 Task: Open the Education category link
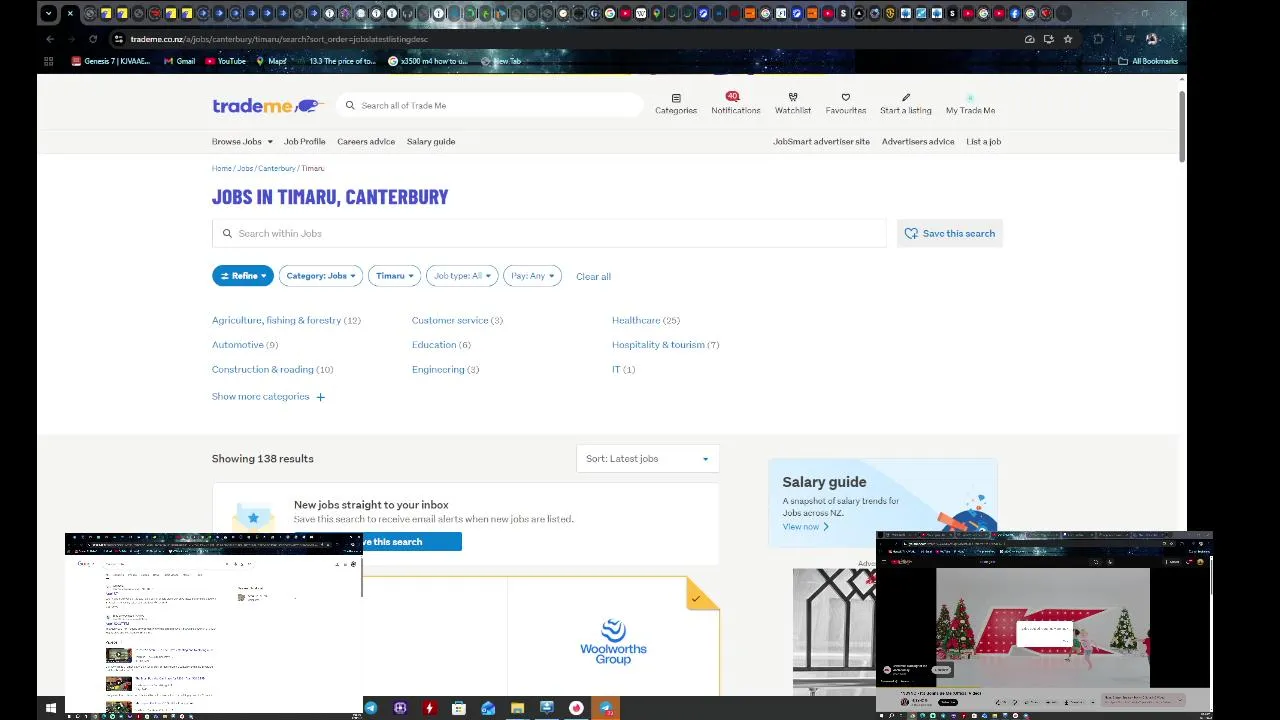441,345
